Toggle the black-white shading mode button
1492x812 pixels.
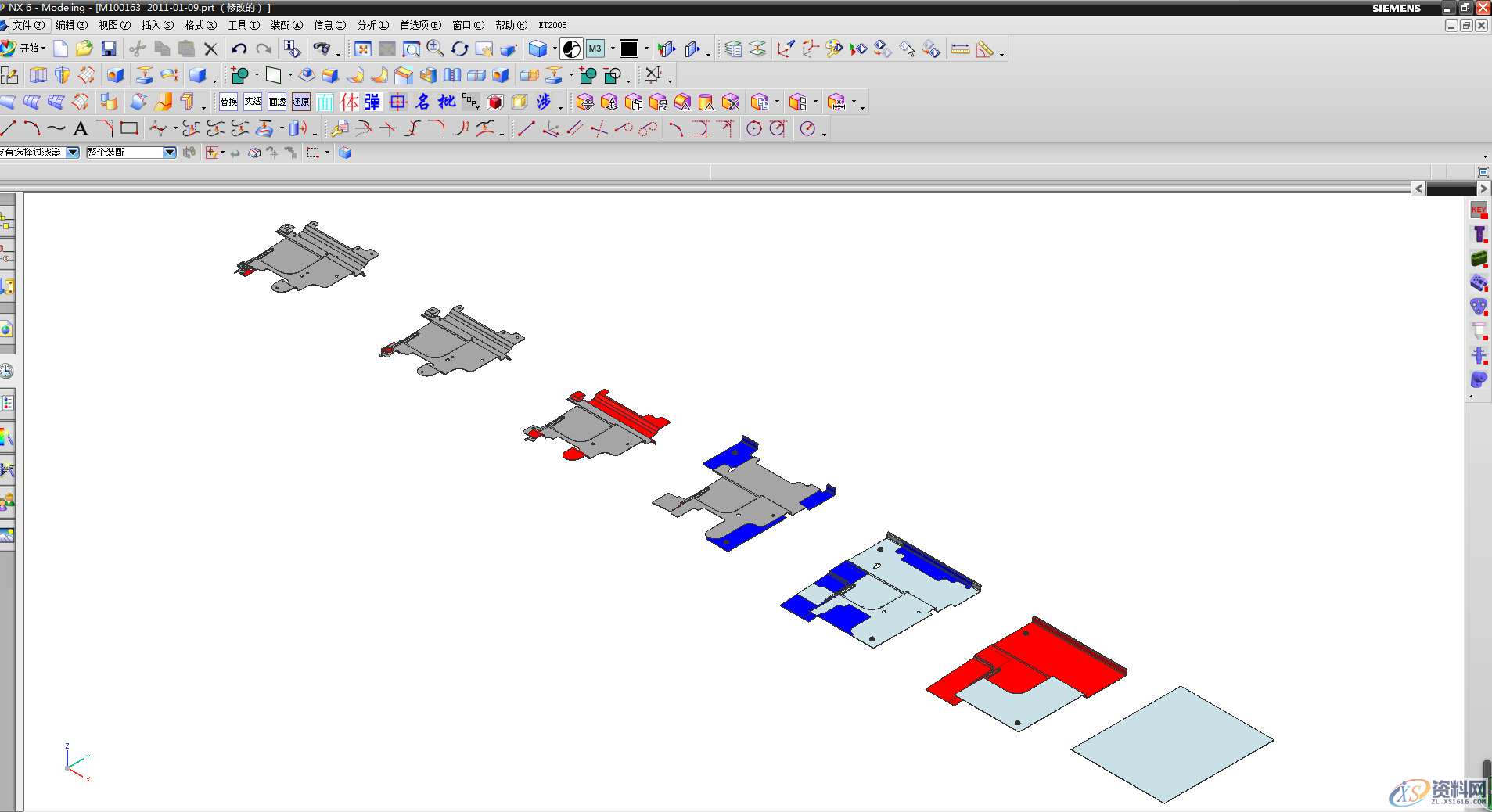tap(572, 49)
